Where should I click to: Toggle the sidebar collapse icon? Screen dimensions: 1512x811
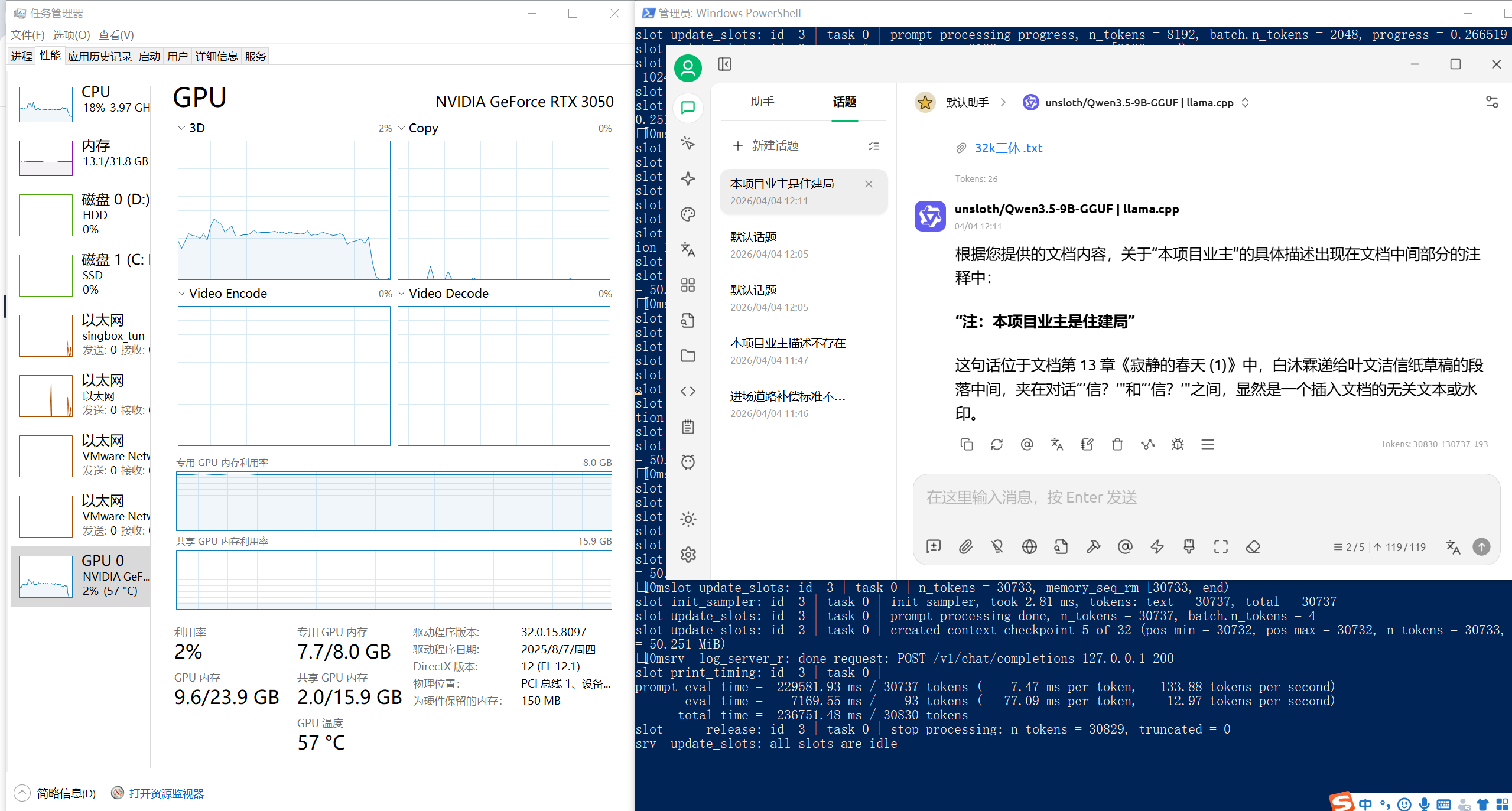click(724, 64)
